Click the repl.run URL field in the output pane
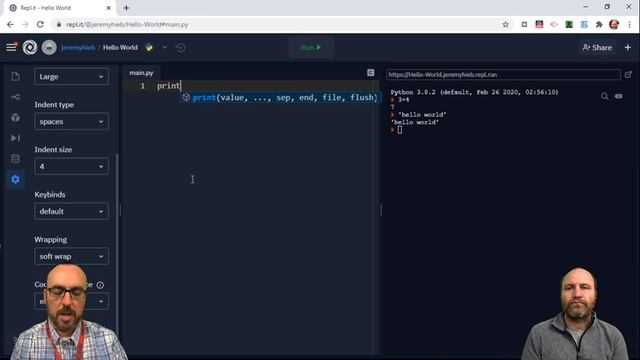 (x=503, y=75)
